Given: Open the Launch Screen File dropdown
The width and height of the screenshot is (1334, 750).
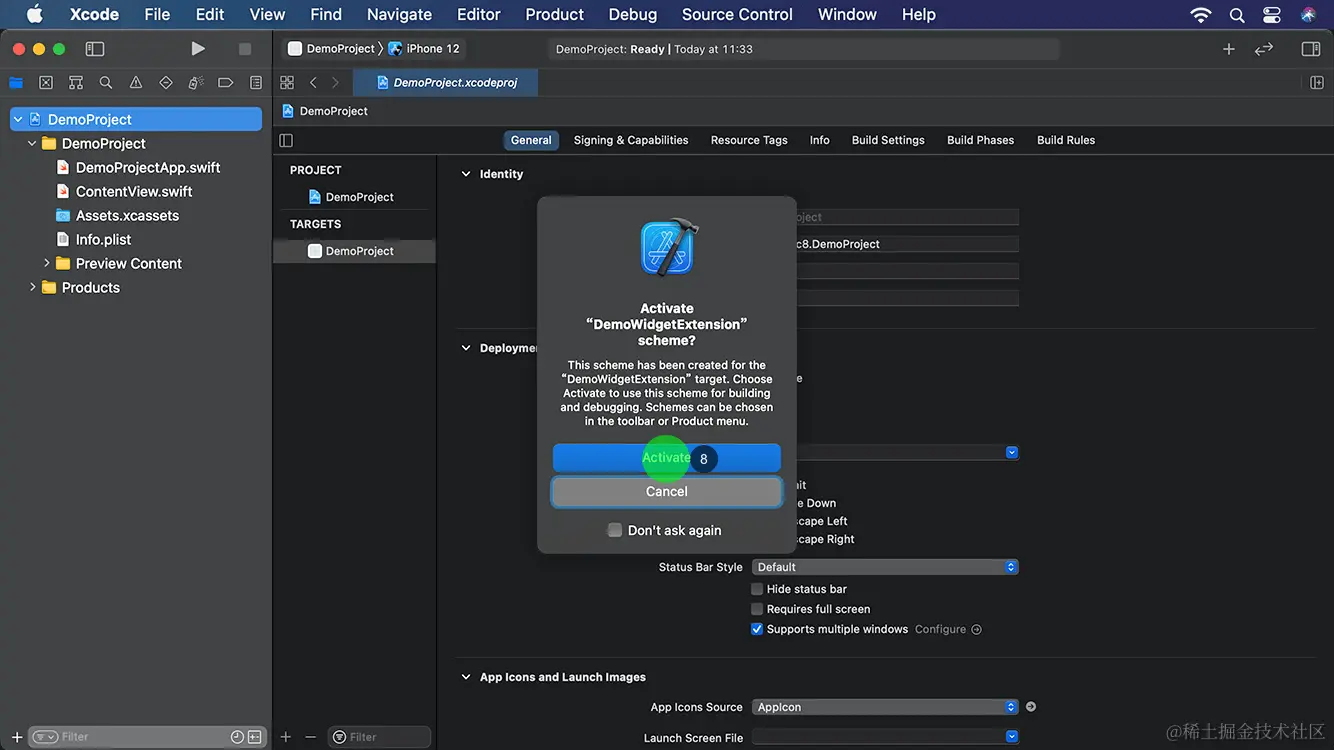Looking at the screenshot, I should click(885, 738).
